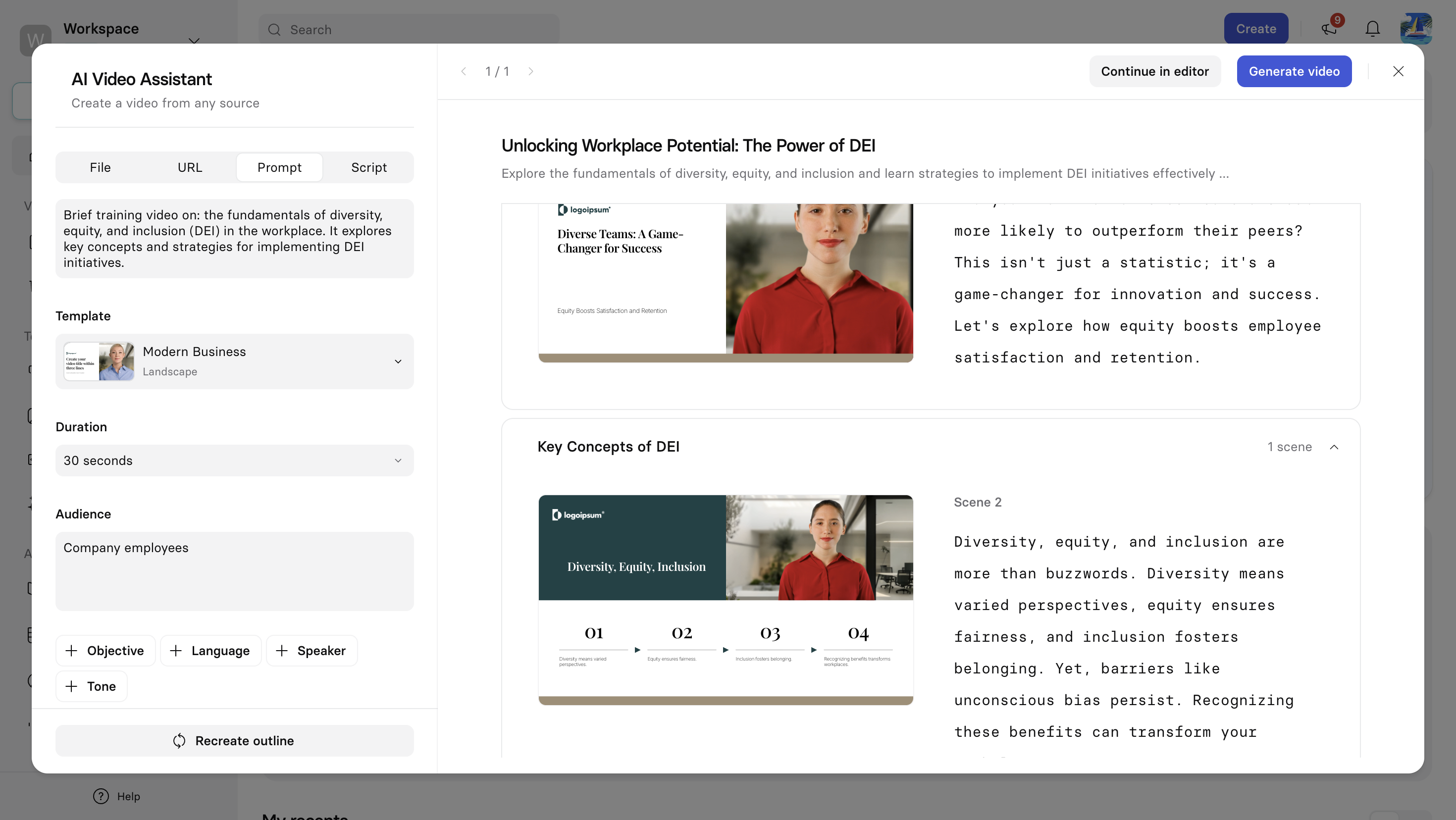Viewport: 1456px width, 820px height.
Task: Click the Generate video button
Action: tap(1294, 71)
